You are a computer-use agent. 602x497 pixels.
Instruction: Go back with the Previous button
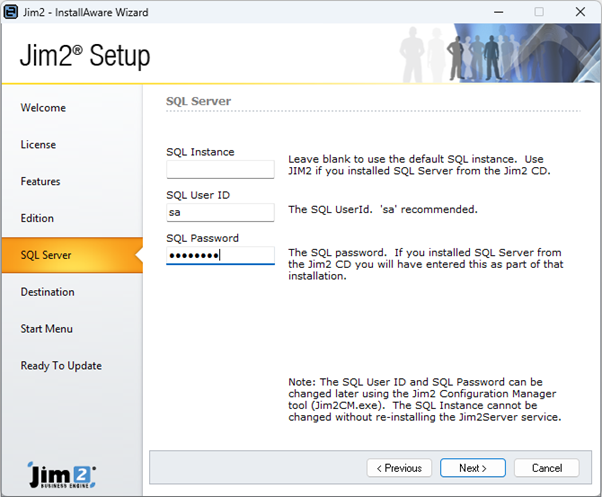click(399, 468)
